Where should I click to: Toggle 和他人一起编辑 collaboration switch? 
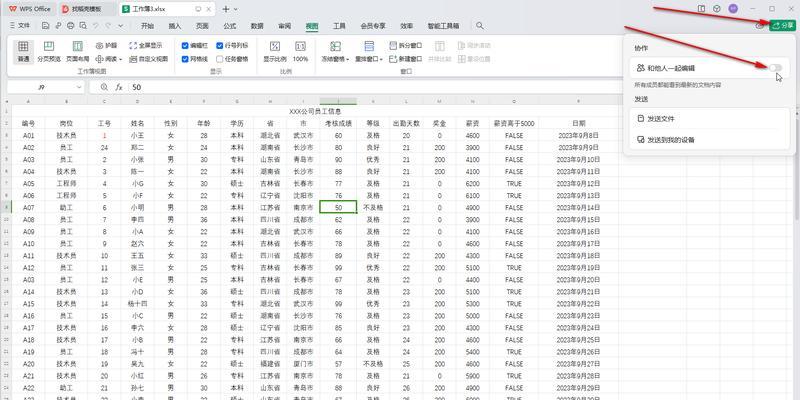click(x=775, y=68)
